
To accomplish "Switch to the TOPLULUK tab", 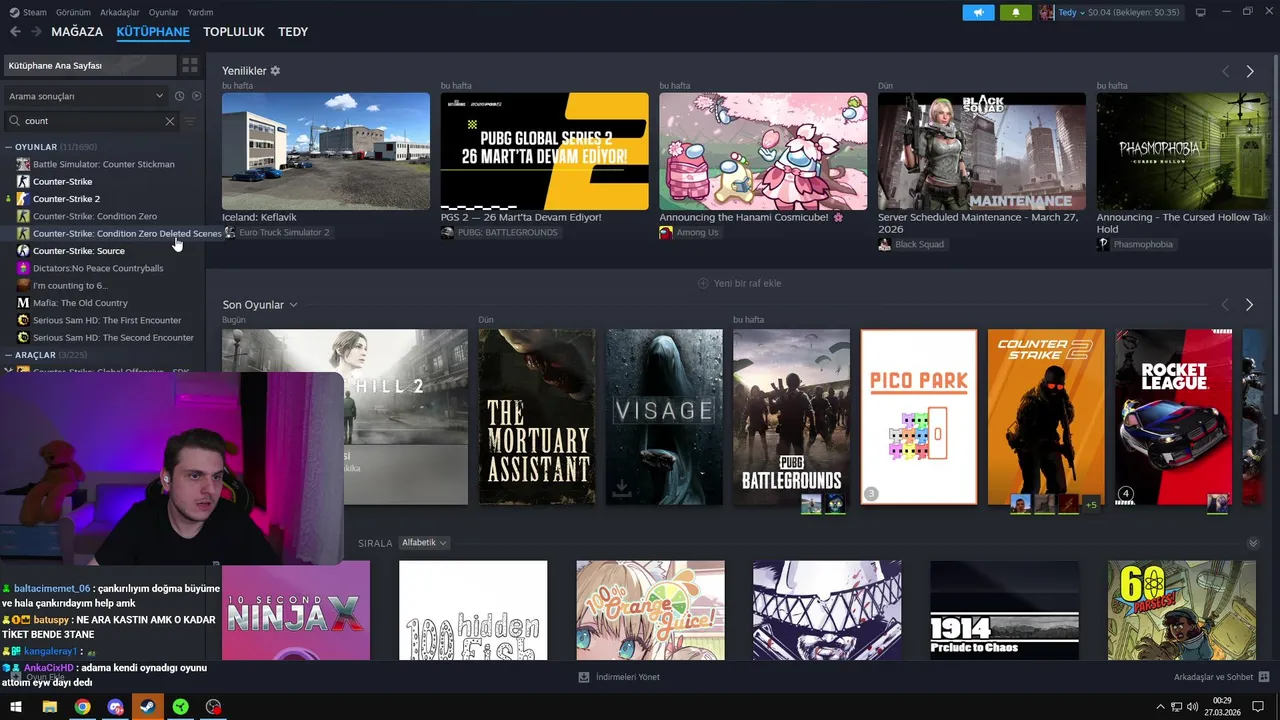I will point(234,32).
